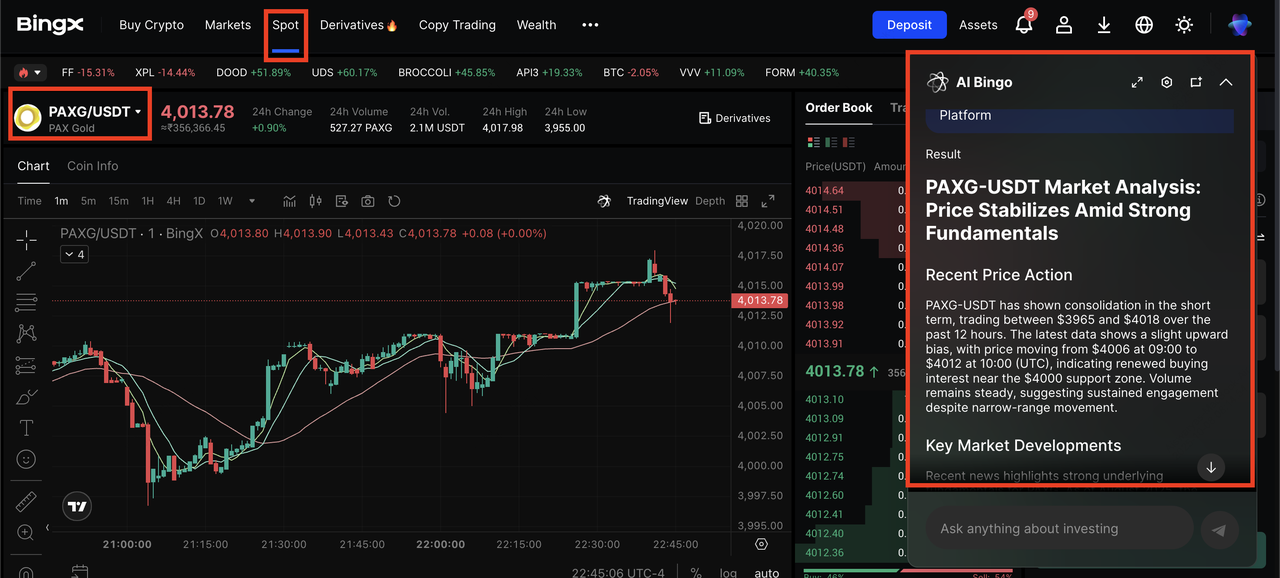Select the ruler measure tool
Screen dimensions: 1280x578
(26, 500)
